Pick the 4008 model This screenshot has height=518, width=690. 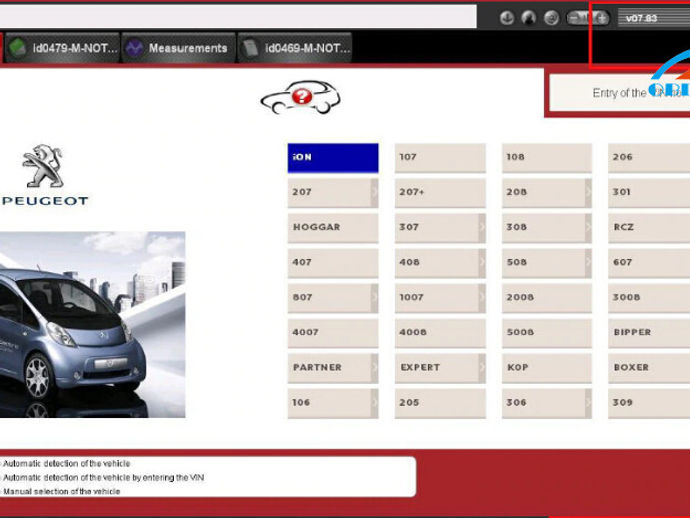(440, 333)
